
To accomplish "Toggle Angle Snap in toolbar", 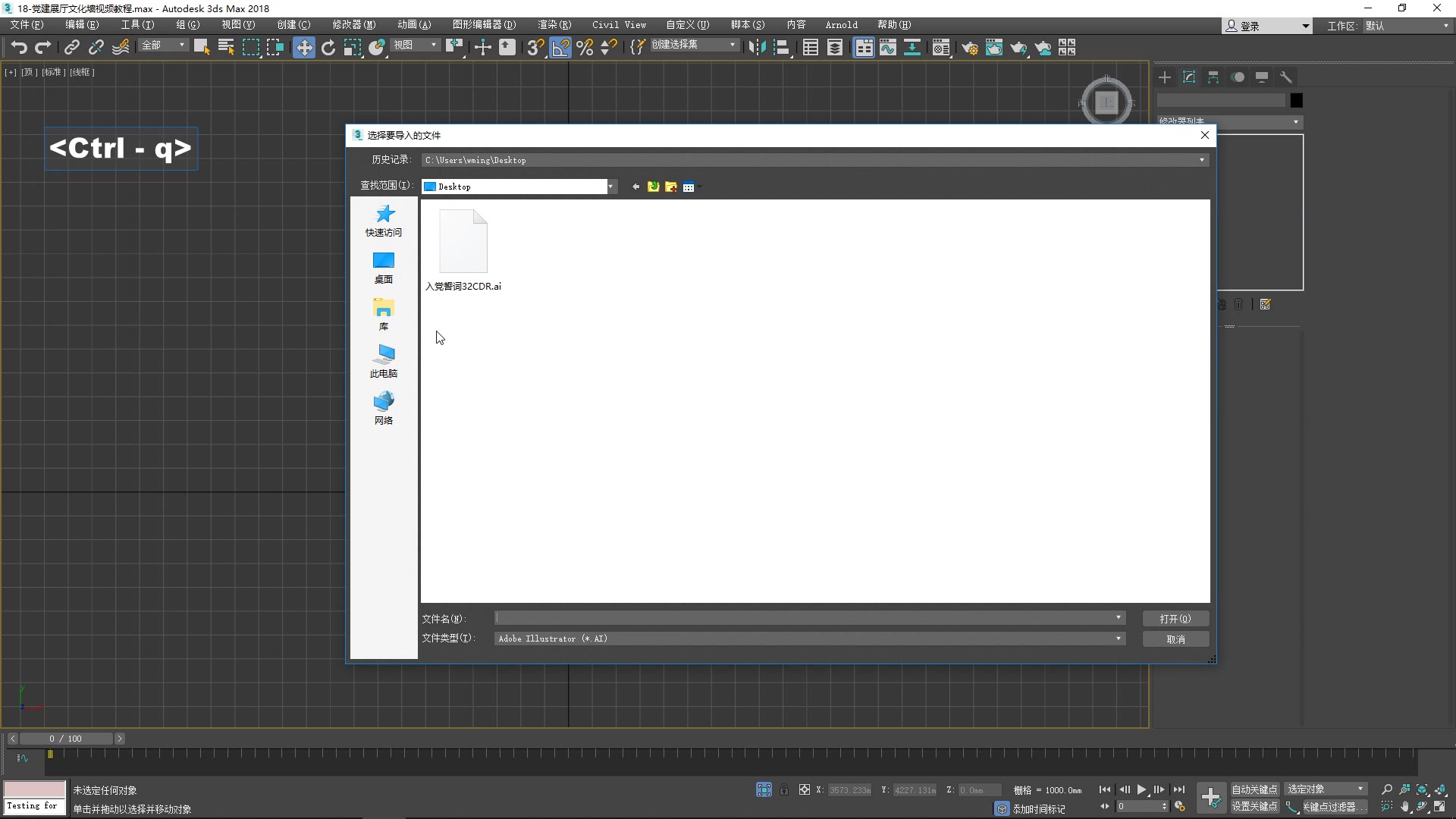I will pos(560,48).
